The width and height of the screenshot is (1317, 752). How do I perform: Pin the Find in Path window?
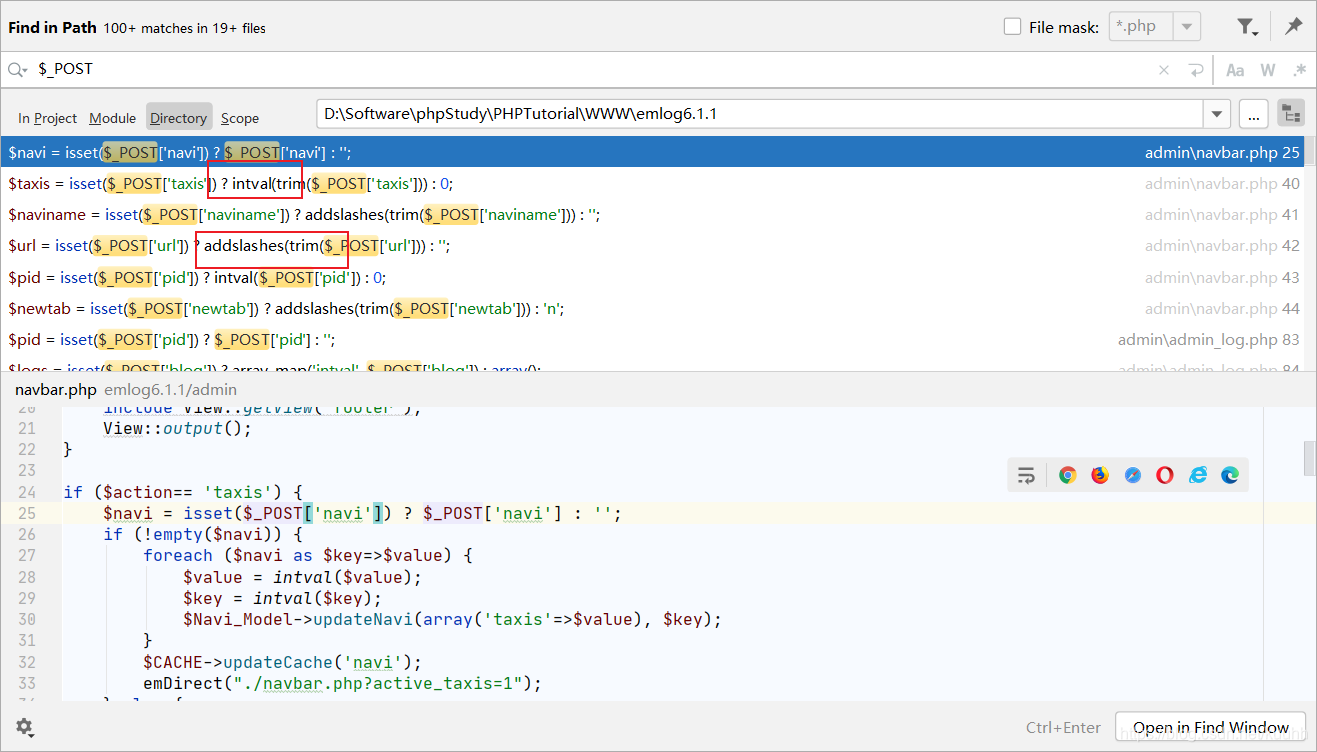[1294, 27]
